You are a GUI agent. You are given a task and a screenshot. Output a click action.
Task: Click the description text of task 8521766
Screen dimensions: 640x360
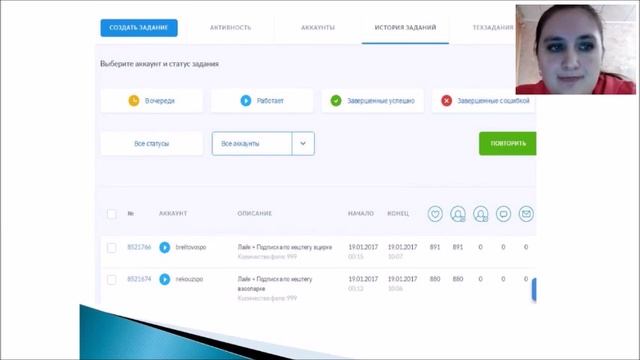[285, 247]
